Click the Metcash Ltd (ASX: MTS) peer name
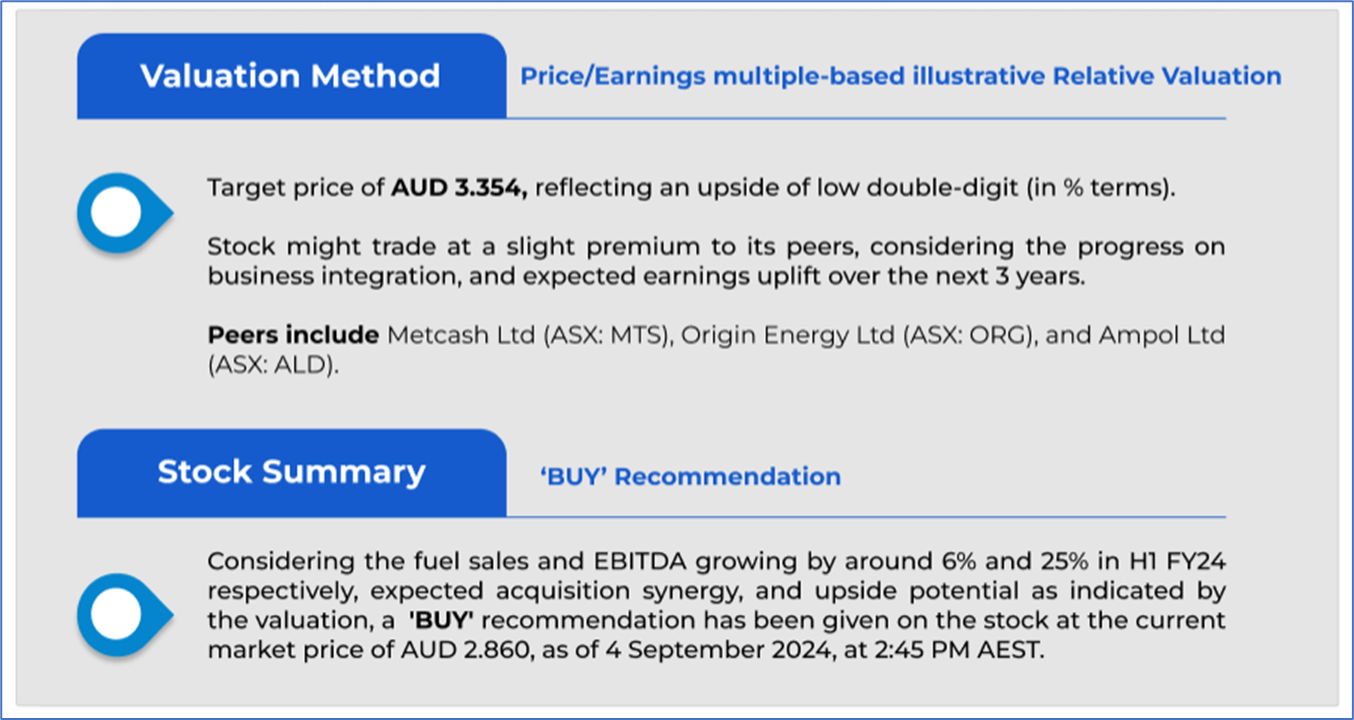1354x720 pixels. 527,335
